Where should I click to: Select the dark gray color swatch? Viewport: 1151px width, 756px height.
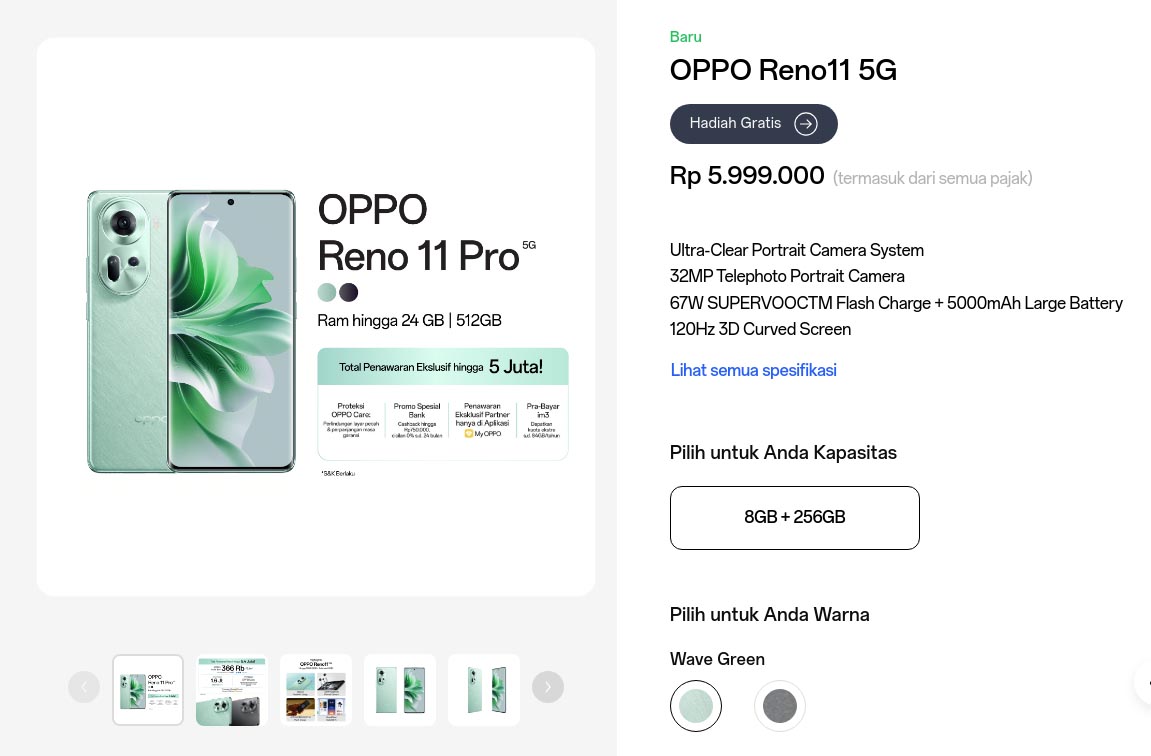780,706
